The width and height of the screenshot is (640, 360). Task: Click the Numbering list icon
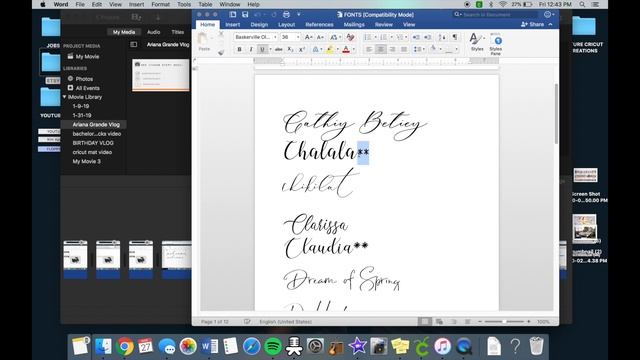[384, 37]
